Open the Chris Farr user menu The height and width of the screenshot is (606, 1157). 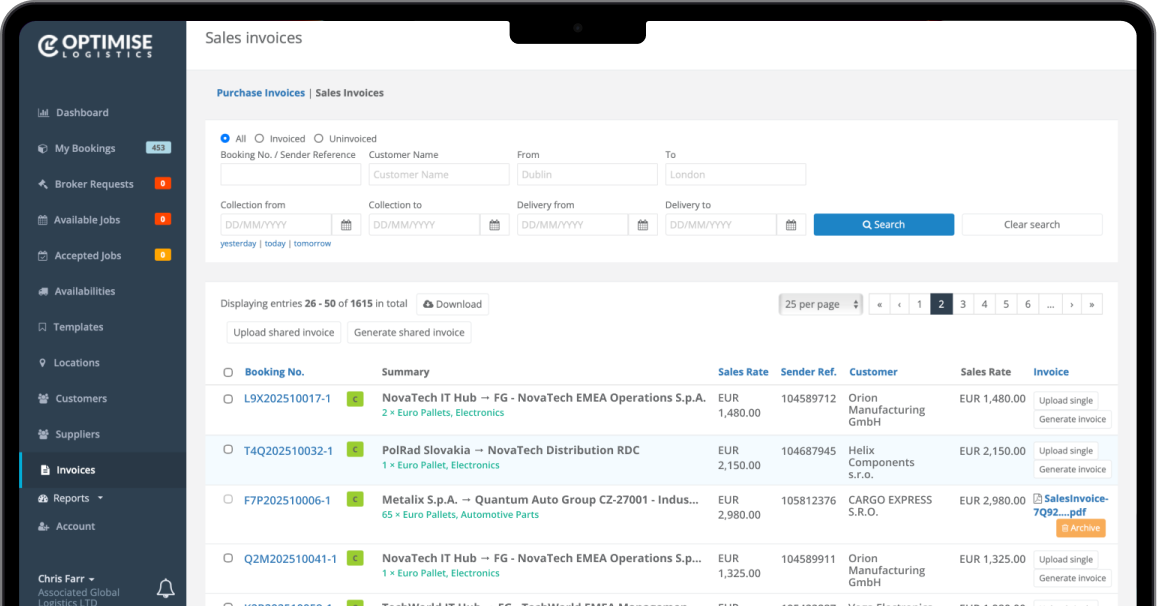pos(66,579)
